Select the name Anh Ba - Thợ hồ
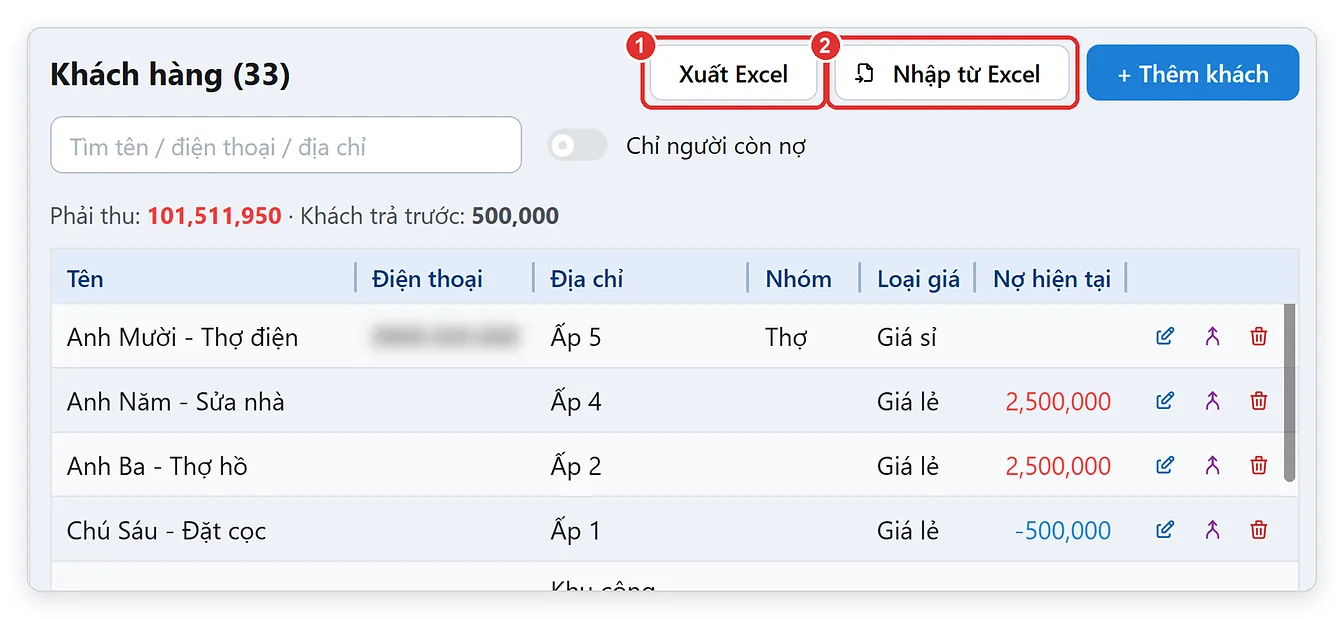This screenshot has width=1344, height=619. (x=157, y=465)
